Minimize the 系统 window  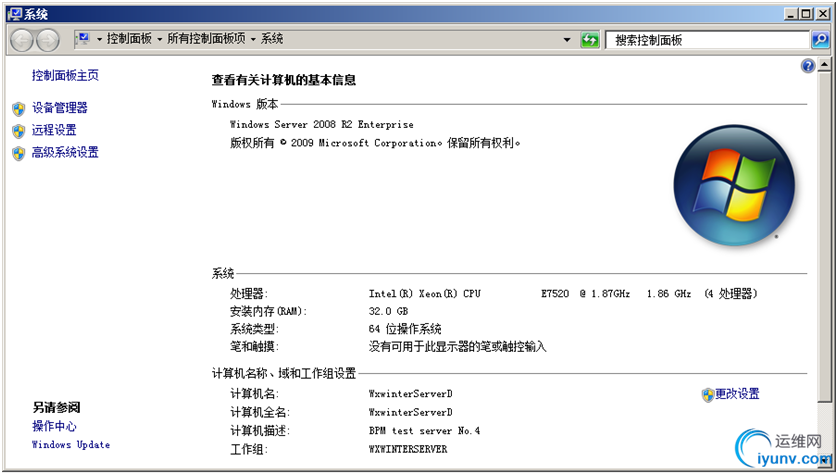pos(790,14)
